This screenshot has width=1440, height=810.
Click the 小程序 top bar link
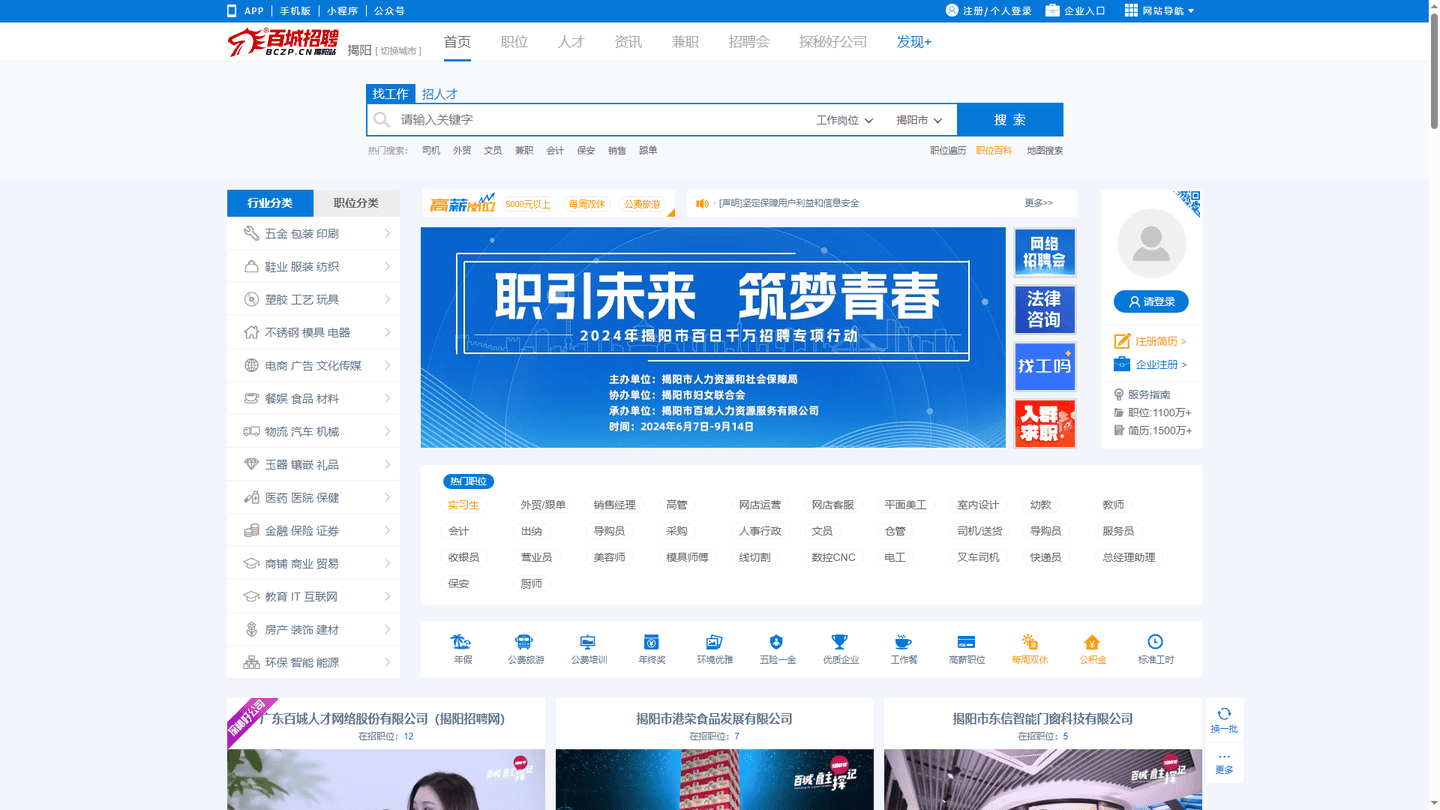[342, 11]
